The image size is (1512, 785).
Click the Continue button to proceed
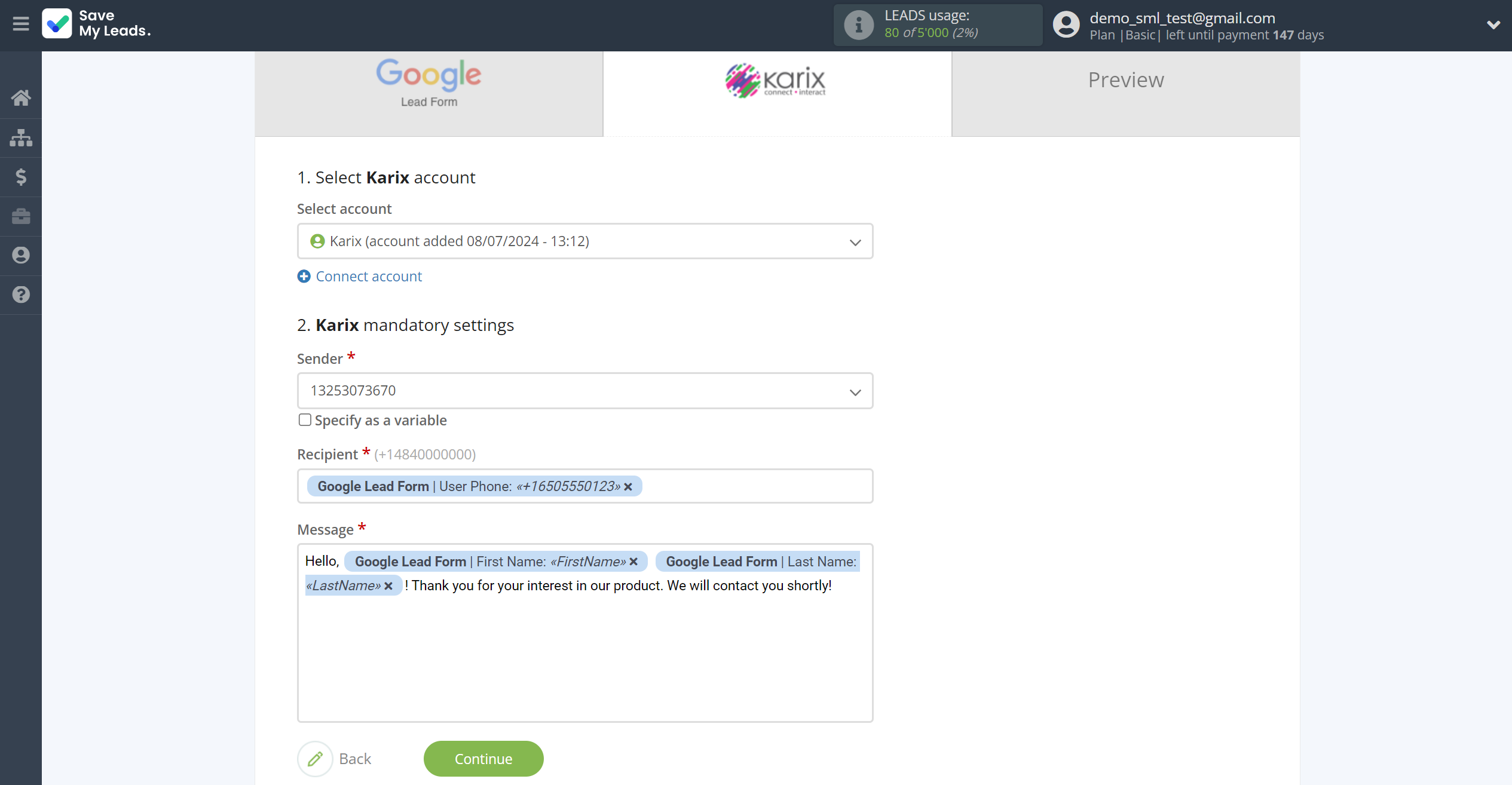click(484, 758)
